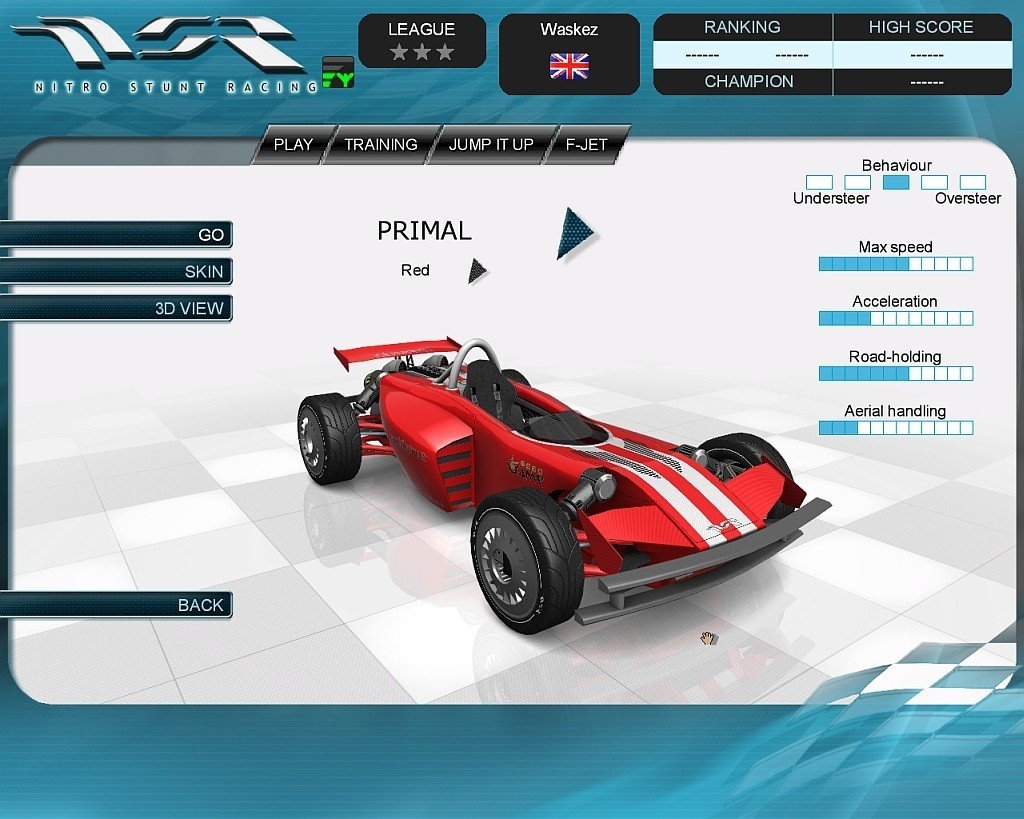Image resolution: width=1024 pixels, height=819 pixels.
Task: Switch to the TRAINING tab
Action: pos(381,144)
